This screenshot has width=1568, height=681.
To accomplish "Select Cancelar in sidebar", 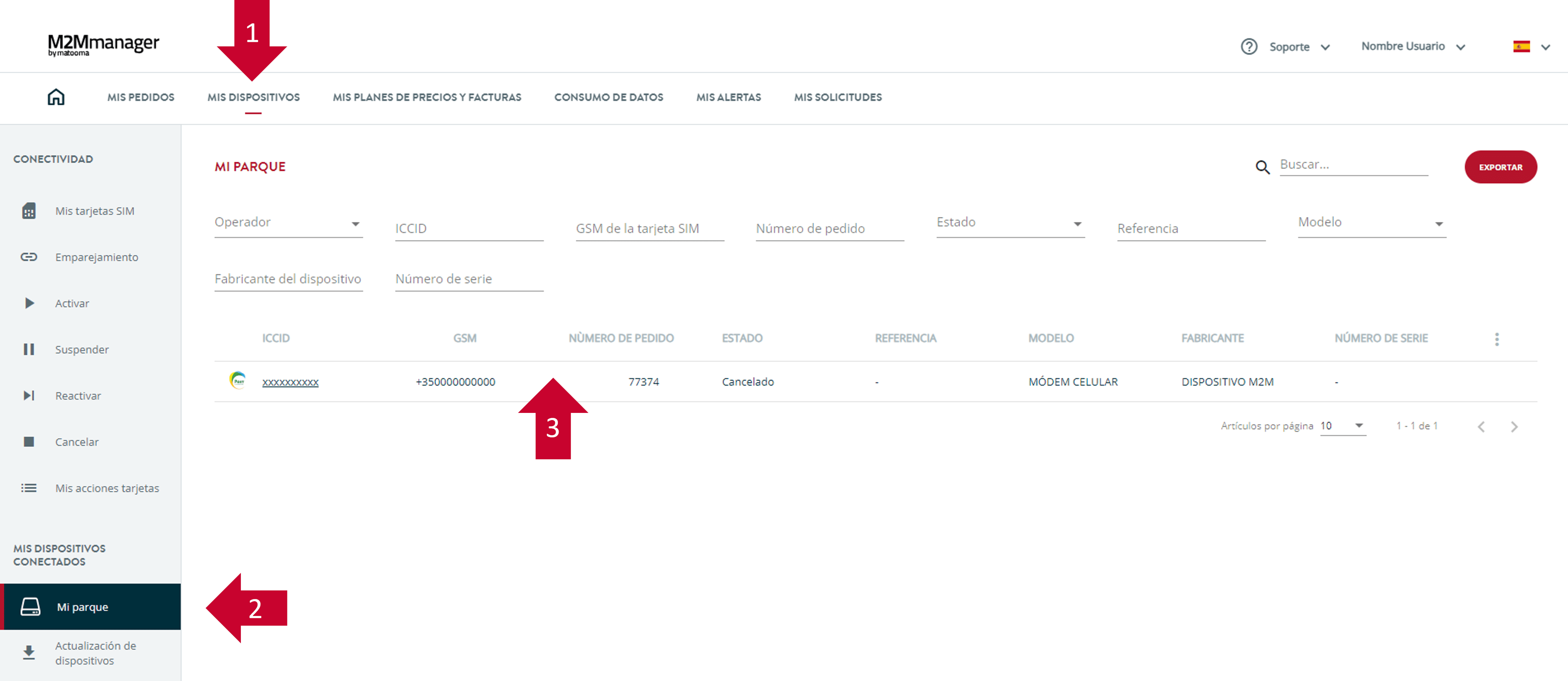I will coord(91,442).
